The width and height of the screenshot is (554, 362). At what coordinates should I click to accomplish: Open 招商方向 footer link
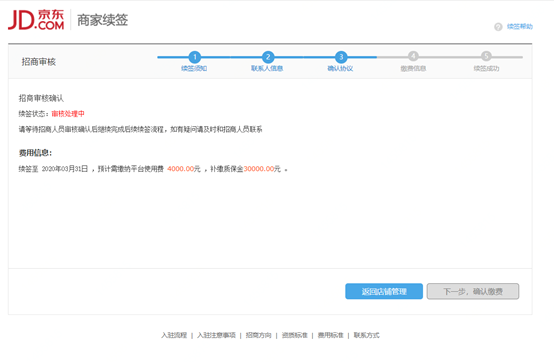coord(259,335)
